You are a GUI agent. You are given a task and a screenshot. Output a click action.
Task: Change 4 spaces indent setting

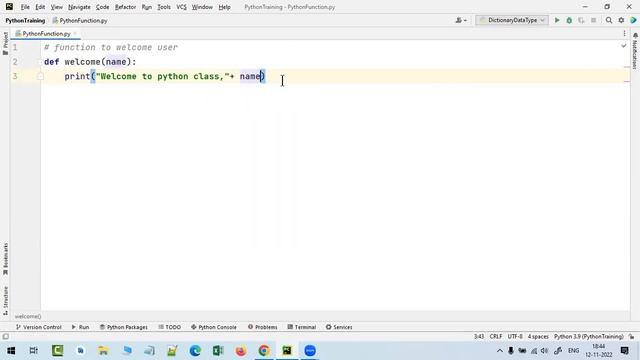click(538, 337)
